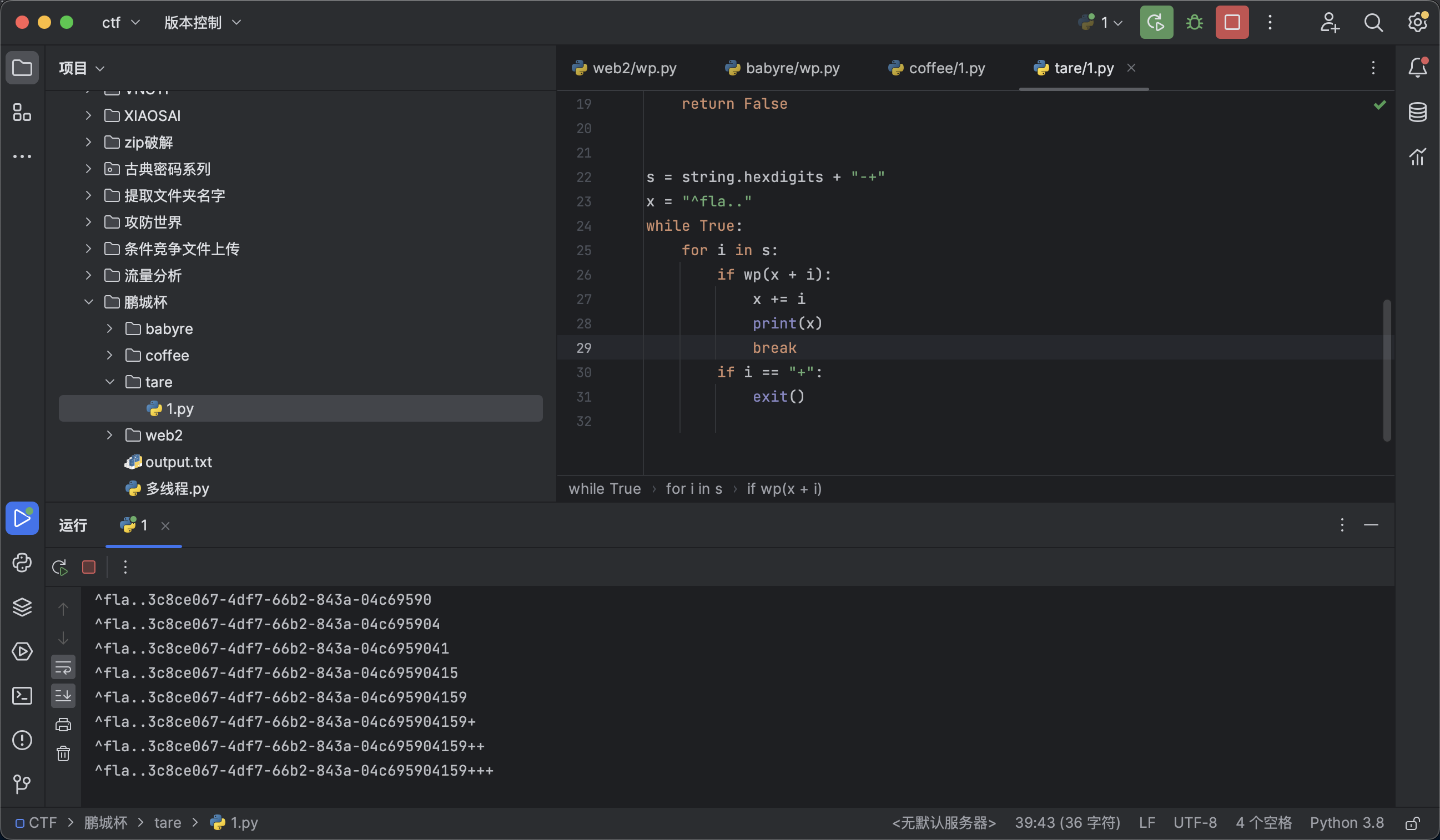Stop process in Run panel toolbar
Screen dimensions: 1440x840
coord(89,567)
